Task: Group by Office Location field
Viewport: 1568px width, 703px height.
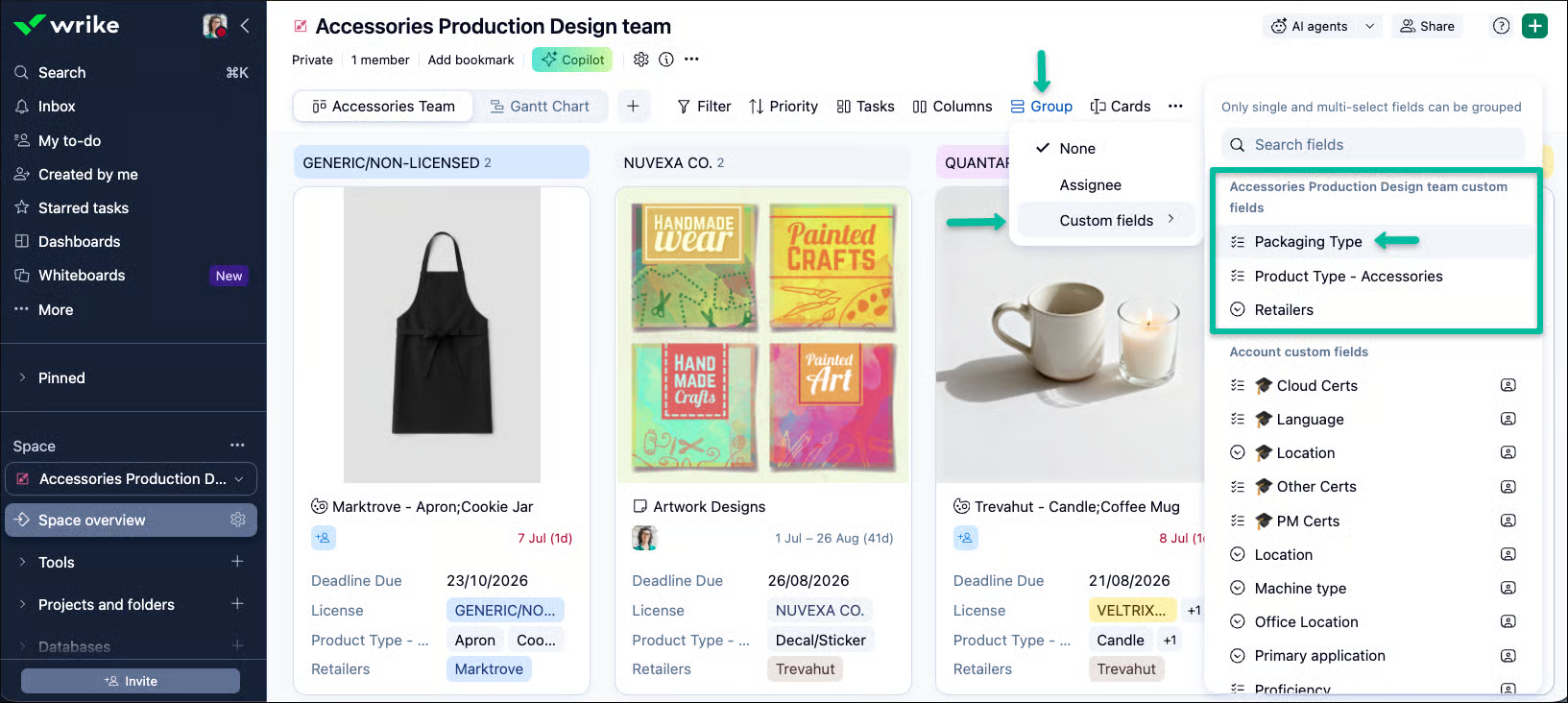Action: point(1373,621)
